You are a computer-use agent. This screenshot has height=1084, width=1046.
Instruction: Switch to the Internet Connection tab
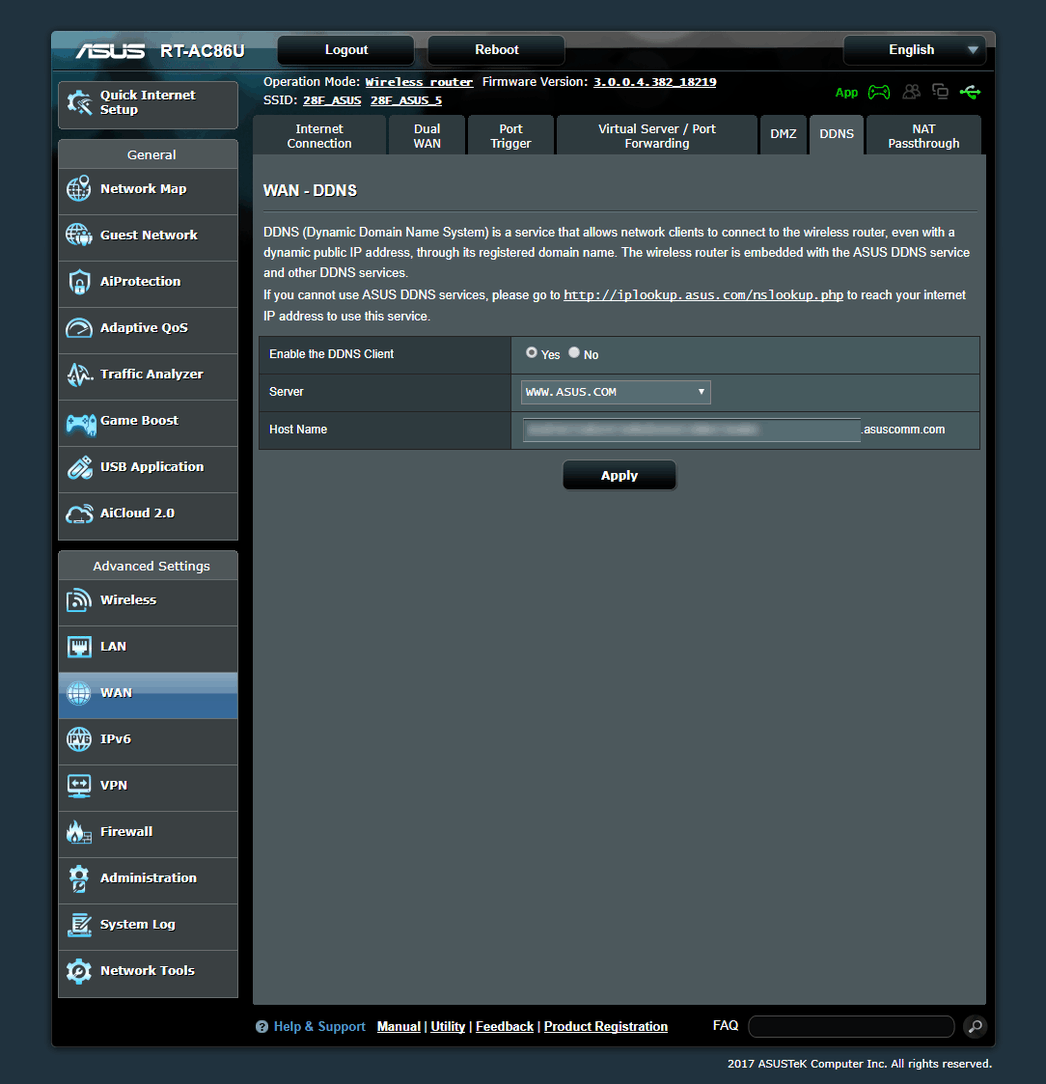click(x=319, y=136)
